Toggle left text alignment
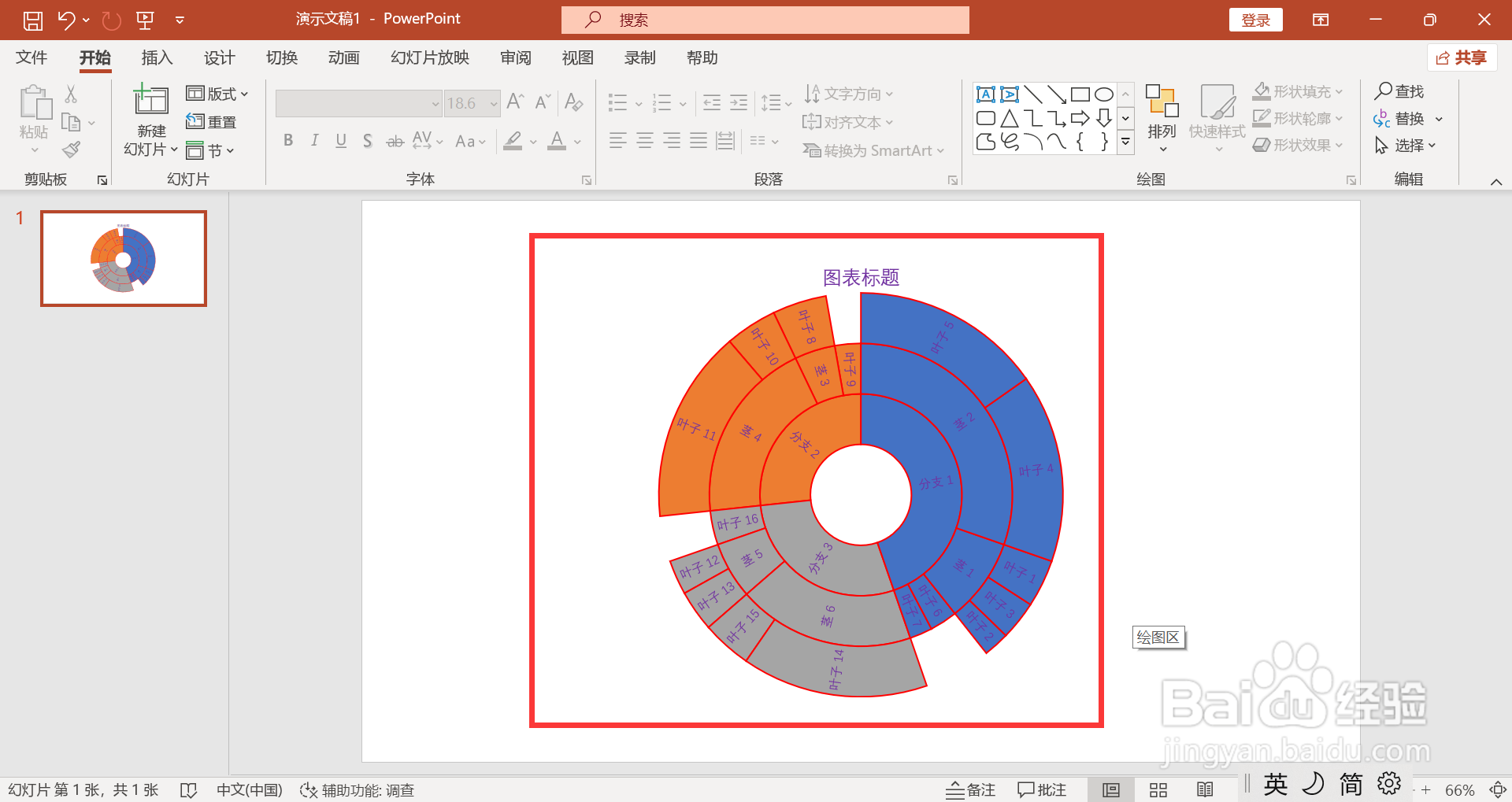Screen dimensions: 1512x802 click(x=618, y=140)
